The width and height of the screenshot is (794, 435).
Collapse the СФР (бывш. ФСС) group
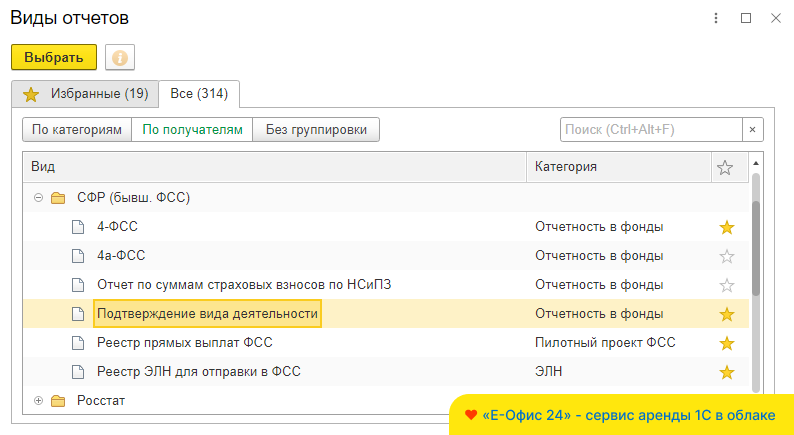coord(39,198)
